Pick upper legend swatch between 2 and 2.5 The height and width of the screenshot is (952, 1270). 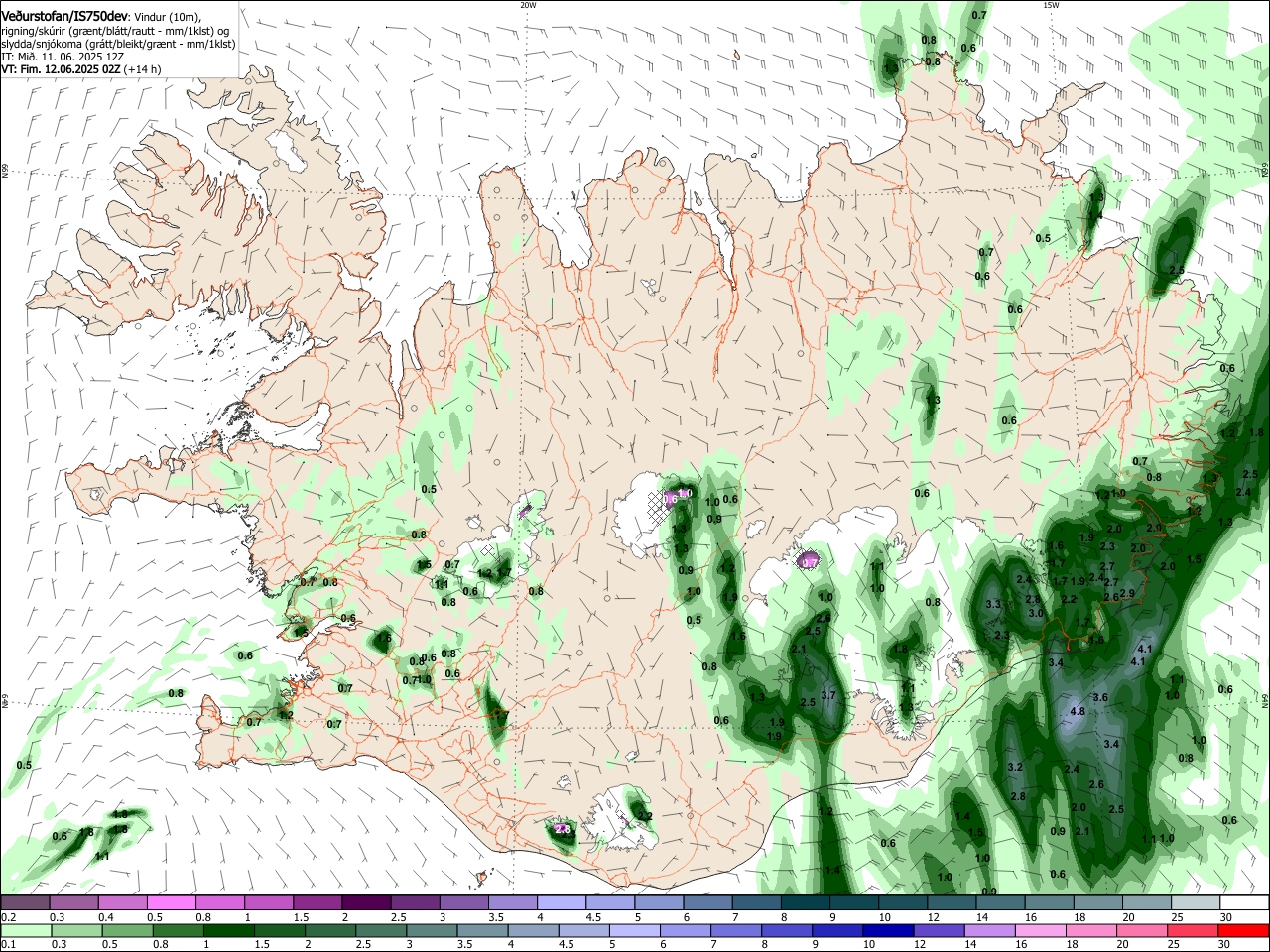click(x=365, y=902)
